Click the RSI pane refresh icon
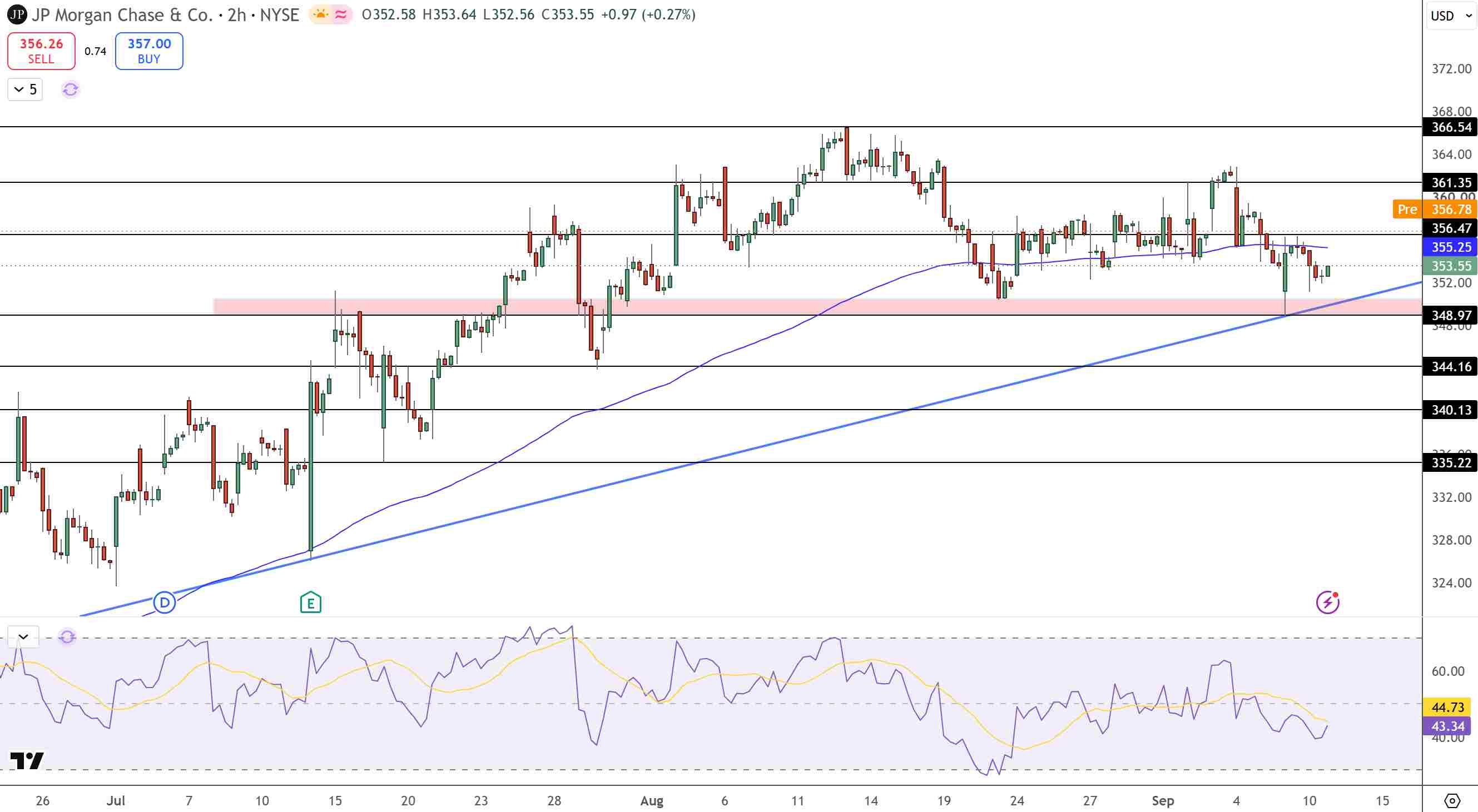Screen dimensions: 1478x812 click(x=67, y=636)
